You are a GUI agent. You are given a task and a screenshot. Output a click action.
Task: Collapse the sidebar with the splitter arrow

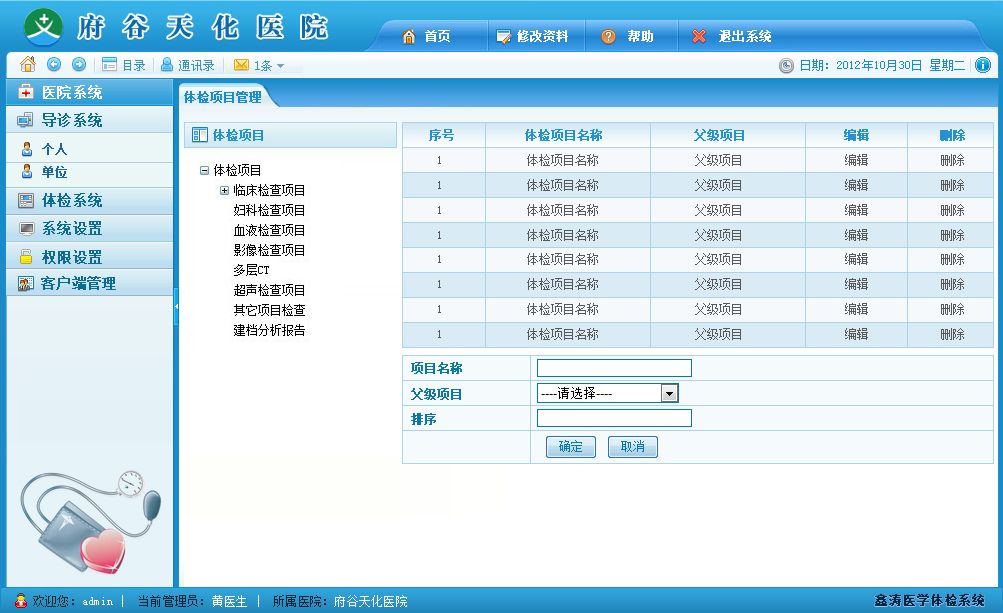pyautogui.click(x=176, y=306)
